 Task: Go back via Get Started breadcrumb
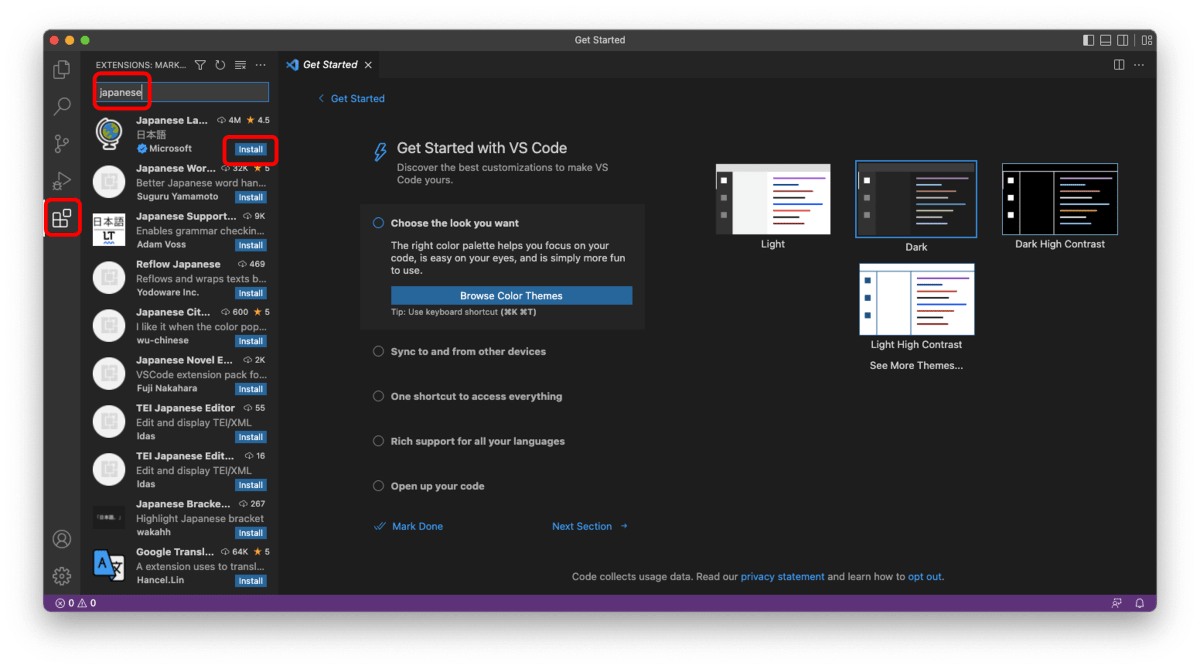pyautogui.click(x=351, y=98)
